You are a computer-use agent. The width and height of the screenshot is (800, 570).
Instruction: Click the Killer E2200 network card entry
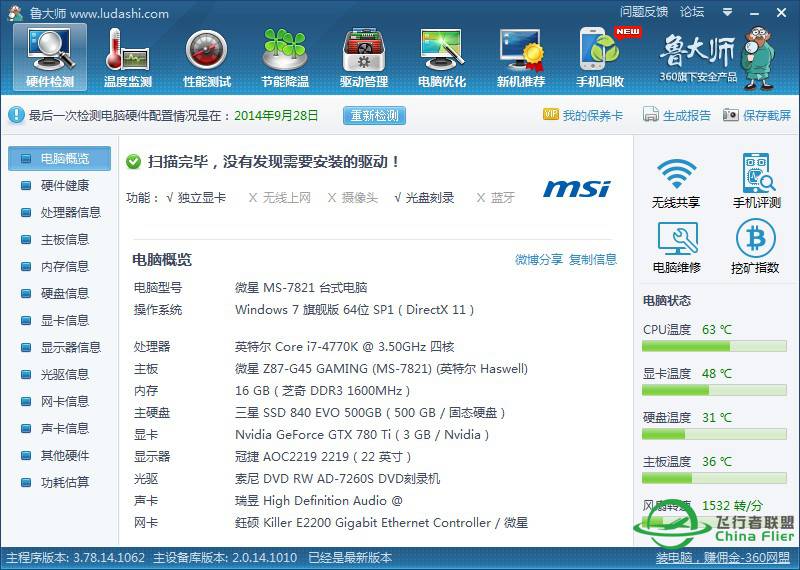[x=381, y=523]
